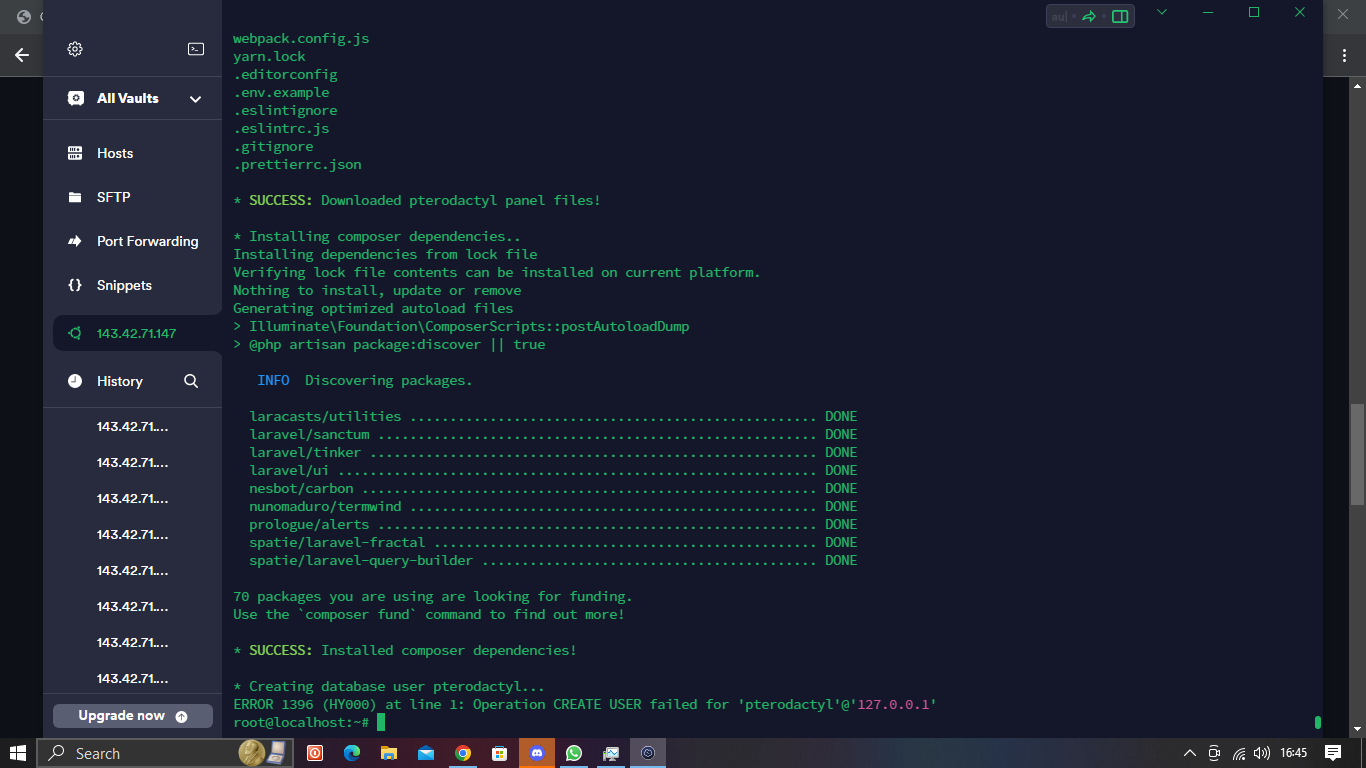1366x768 pixels.
Task: Open the SFTP panel
Action: [x=113, y=197]
